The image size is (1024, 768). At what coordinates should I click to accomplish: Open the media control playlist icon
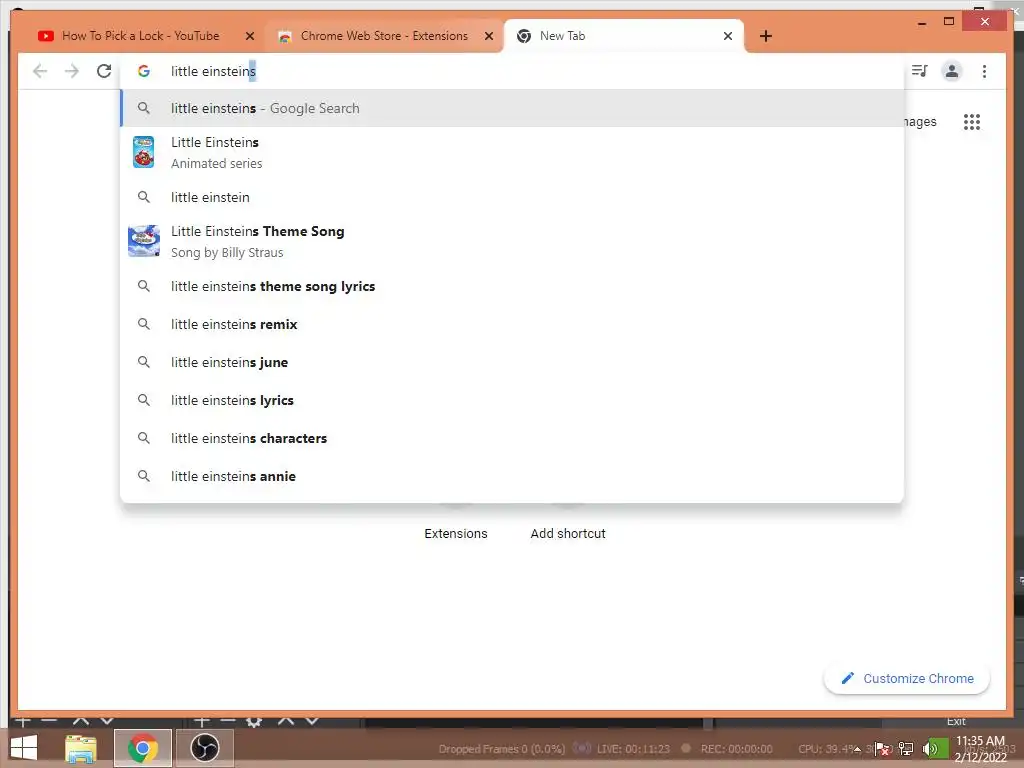pyautogui.click(x=920, y=71)
